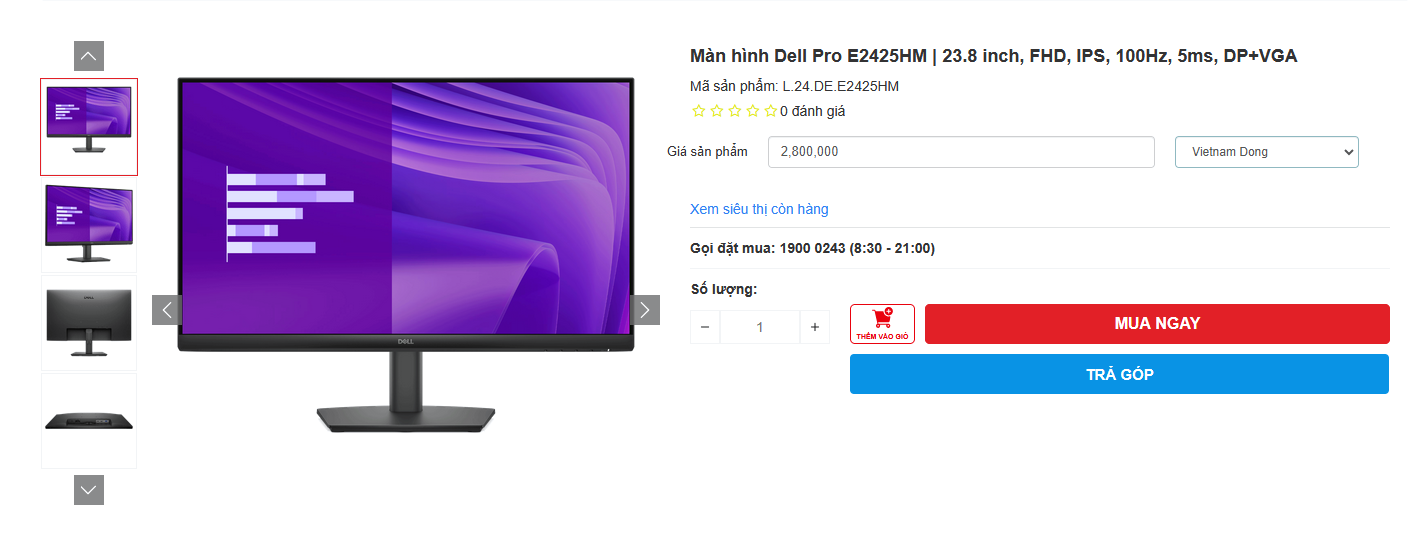Show more thumbnails with down arrow
1426x542 pixels.
tap(89, 490)
